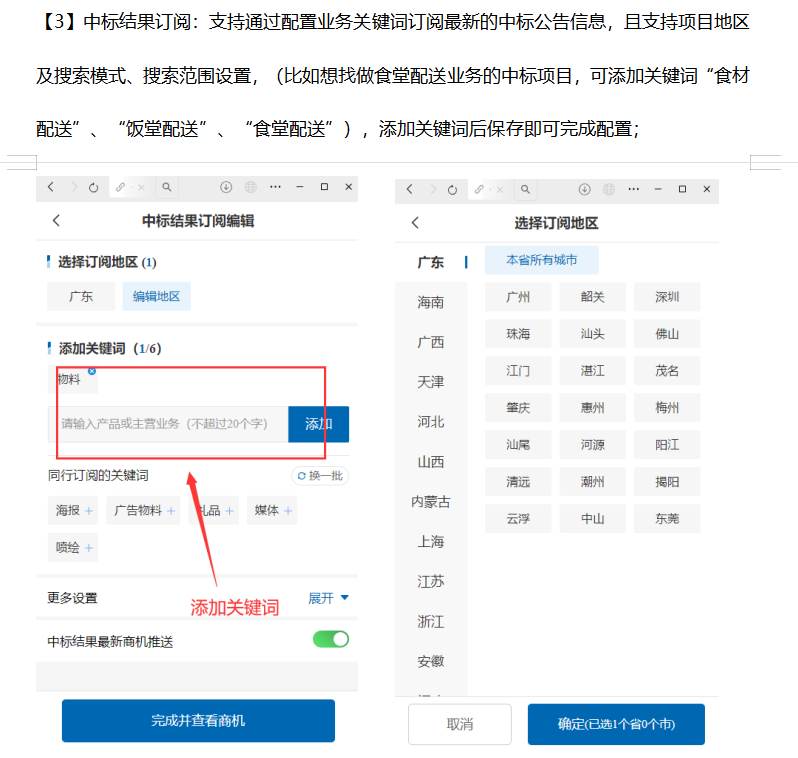Refresh the 中标结果订阅编辑 window page
Image resolution: width=798 pixels, height=758 pixels.
[93, 187]
